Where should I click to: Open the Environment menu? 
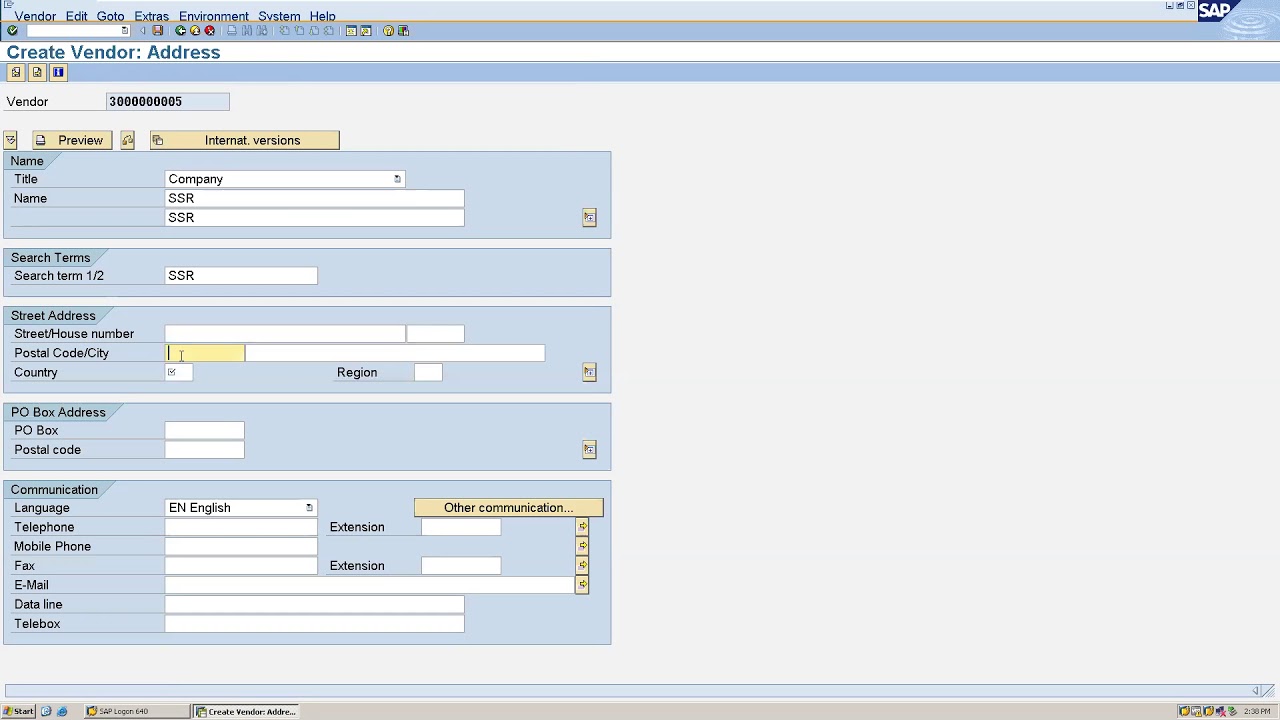214,16
